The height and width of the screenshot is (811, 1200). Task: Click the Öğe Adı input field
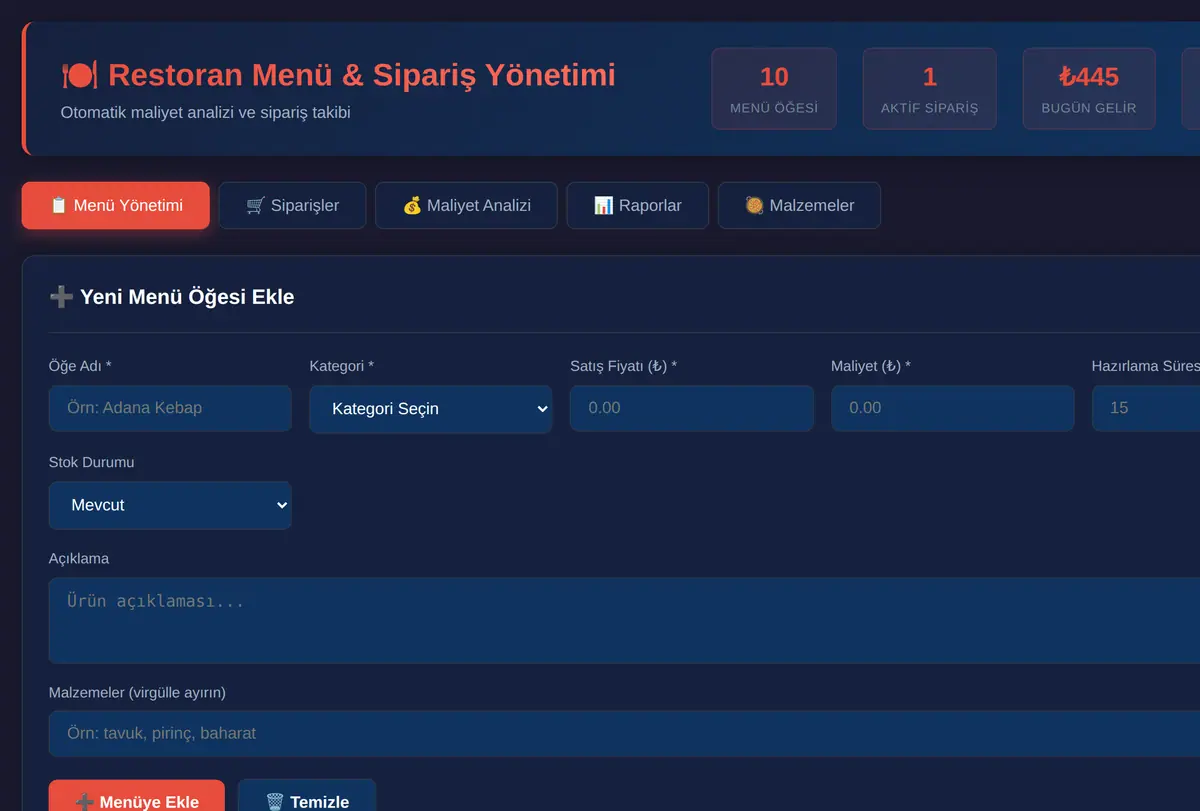tap(170, 408)
